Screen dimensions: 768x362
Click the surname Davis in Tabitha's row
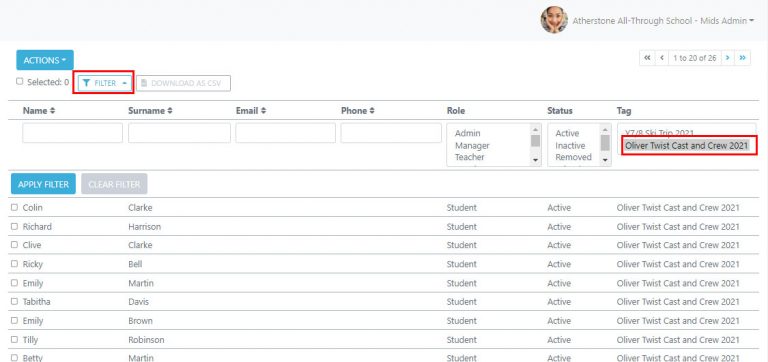tap(139, 302)
